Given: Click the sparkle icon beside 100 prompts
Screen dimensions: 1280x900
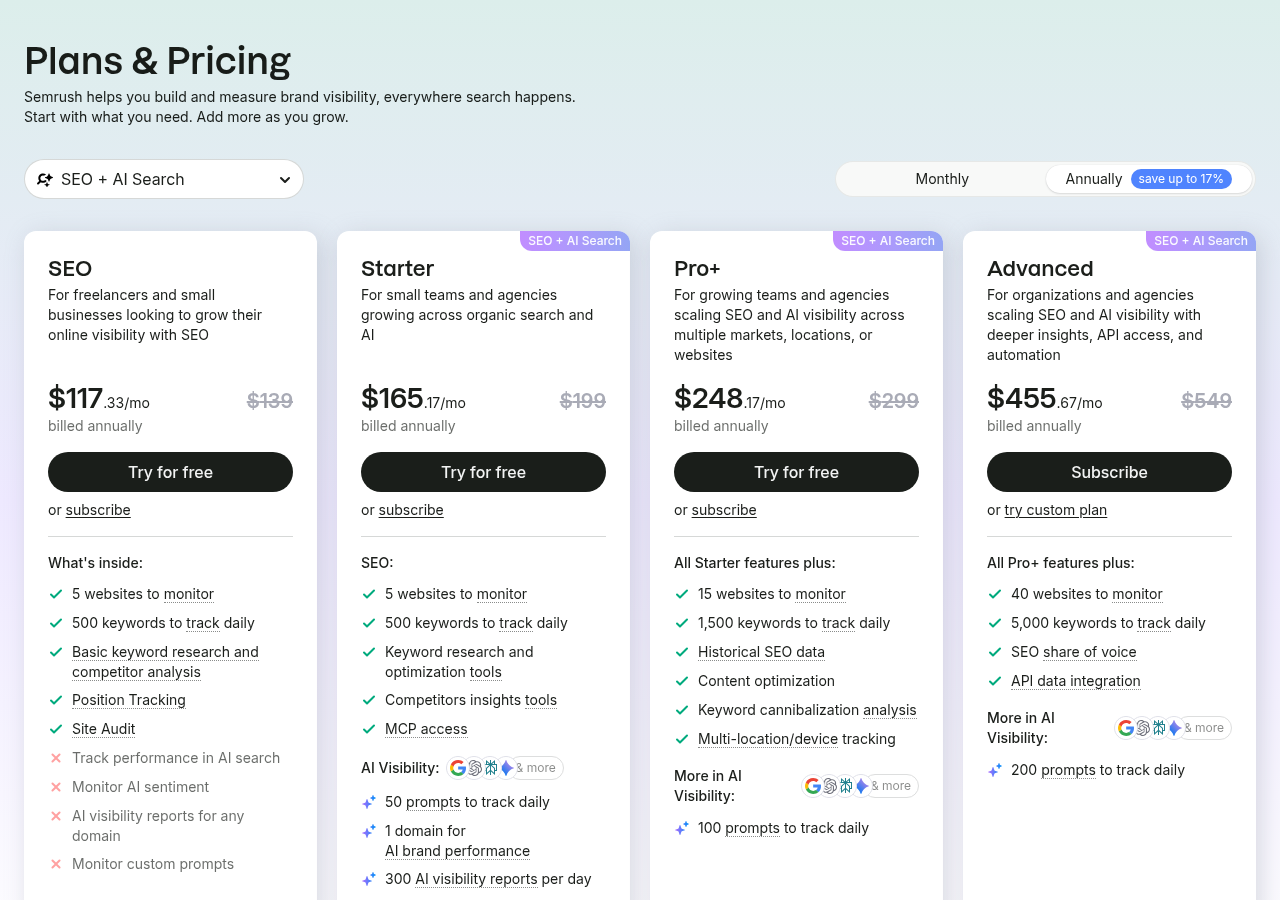Looking at the screenshot, I should tap(682, 828).
